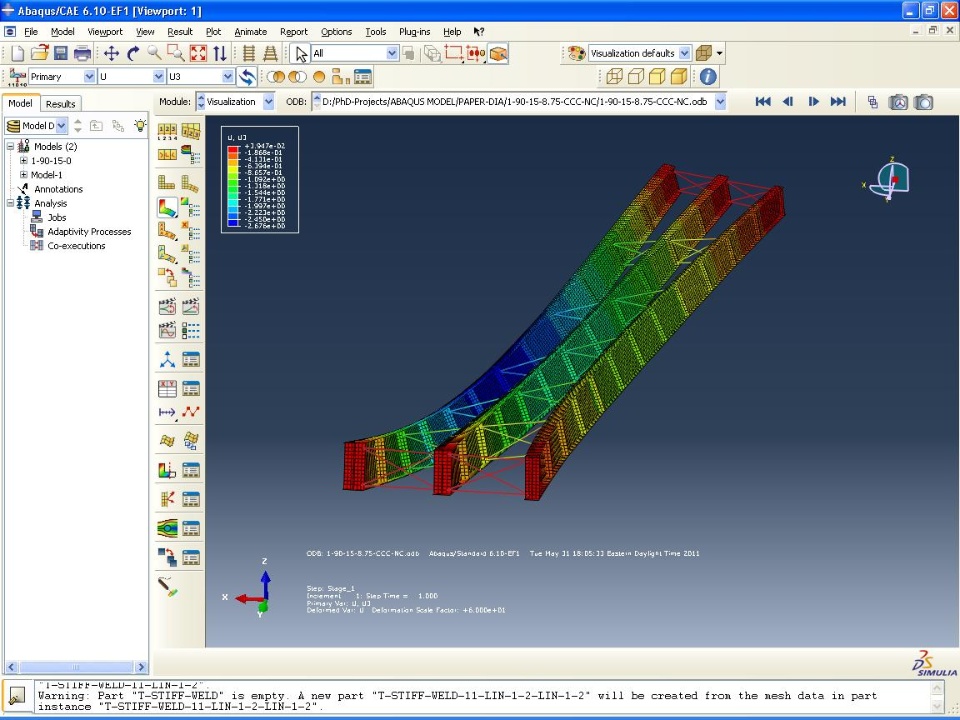Switch to the Model tab
Viewport: 960px width, 720px height.
20,103
